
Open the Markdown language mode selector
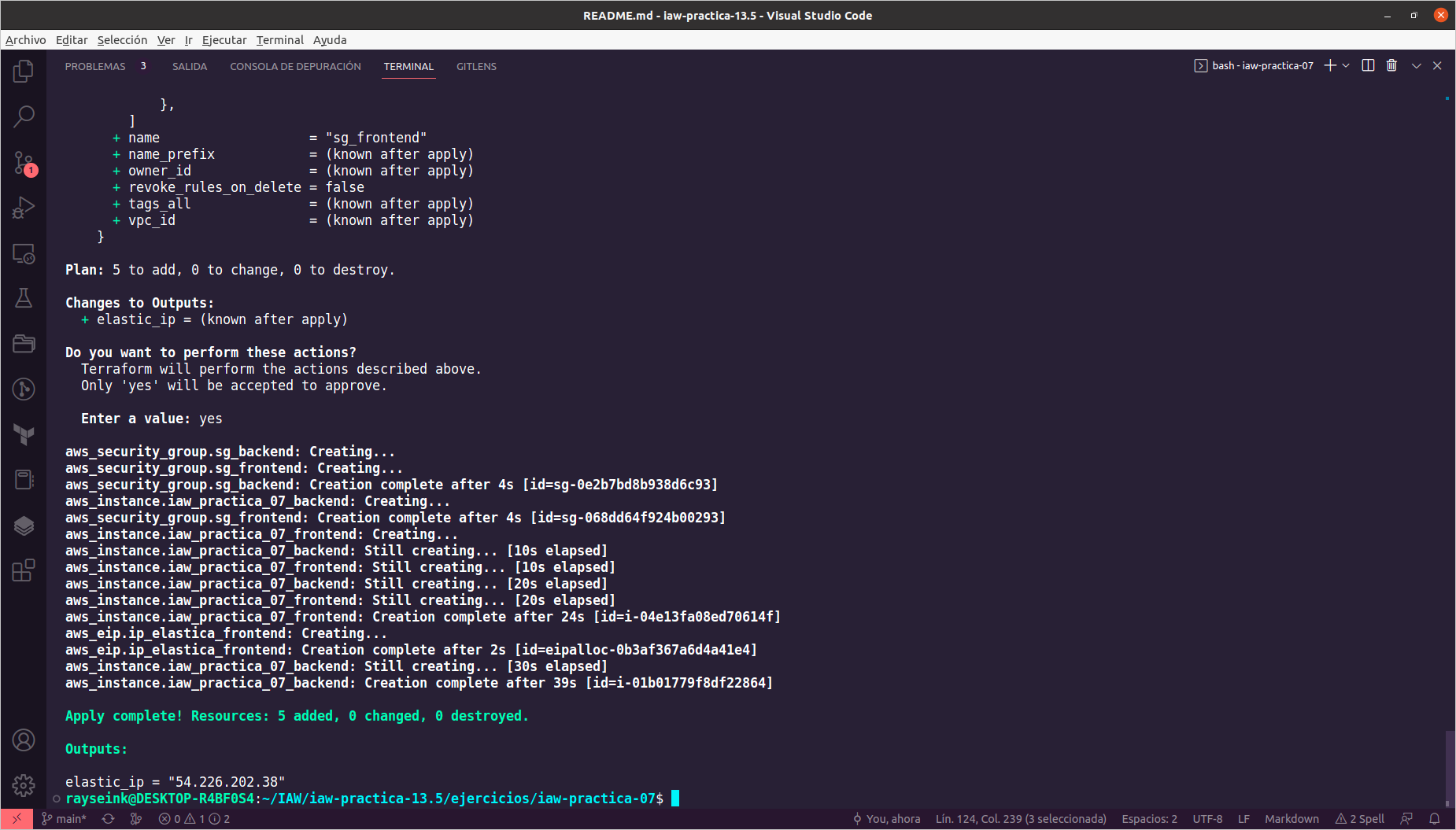[1292, 818]
